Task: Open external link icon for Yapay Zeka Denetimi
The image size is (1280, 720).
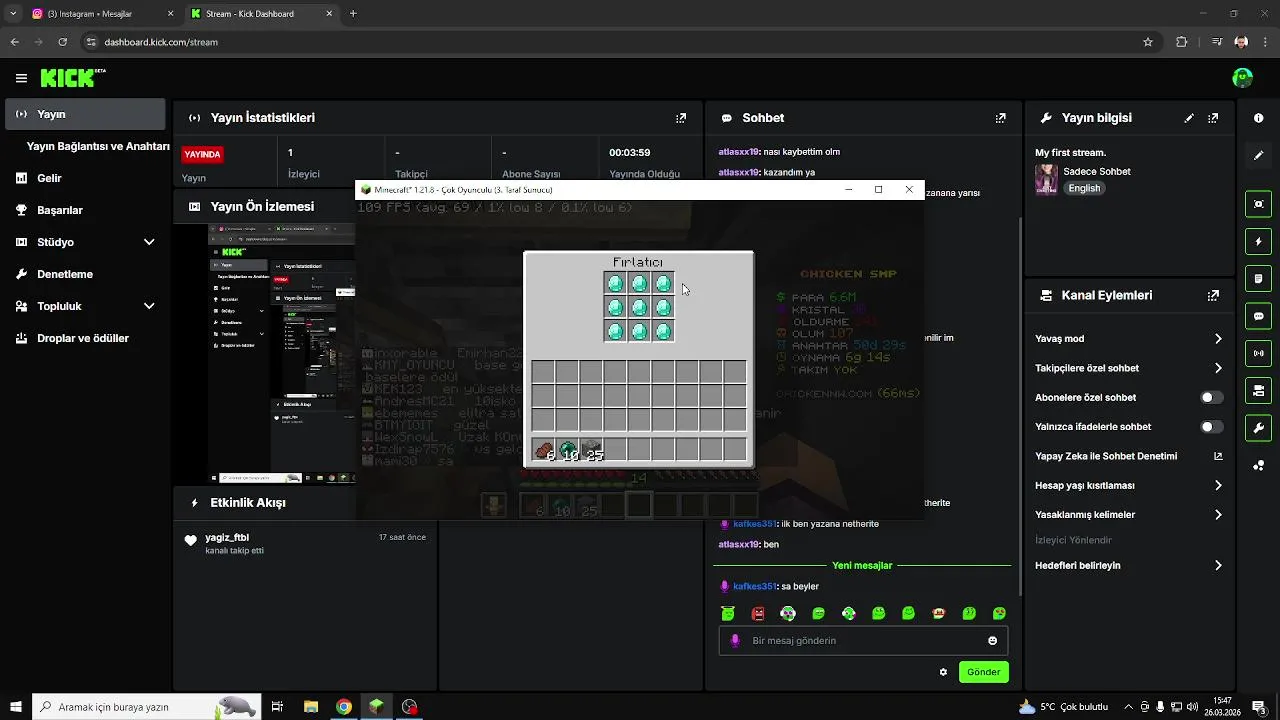Action: 1218,456
